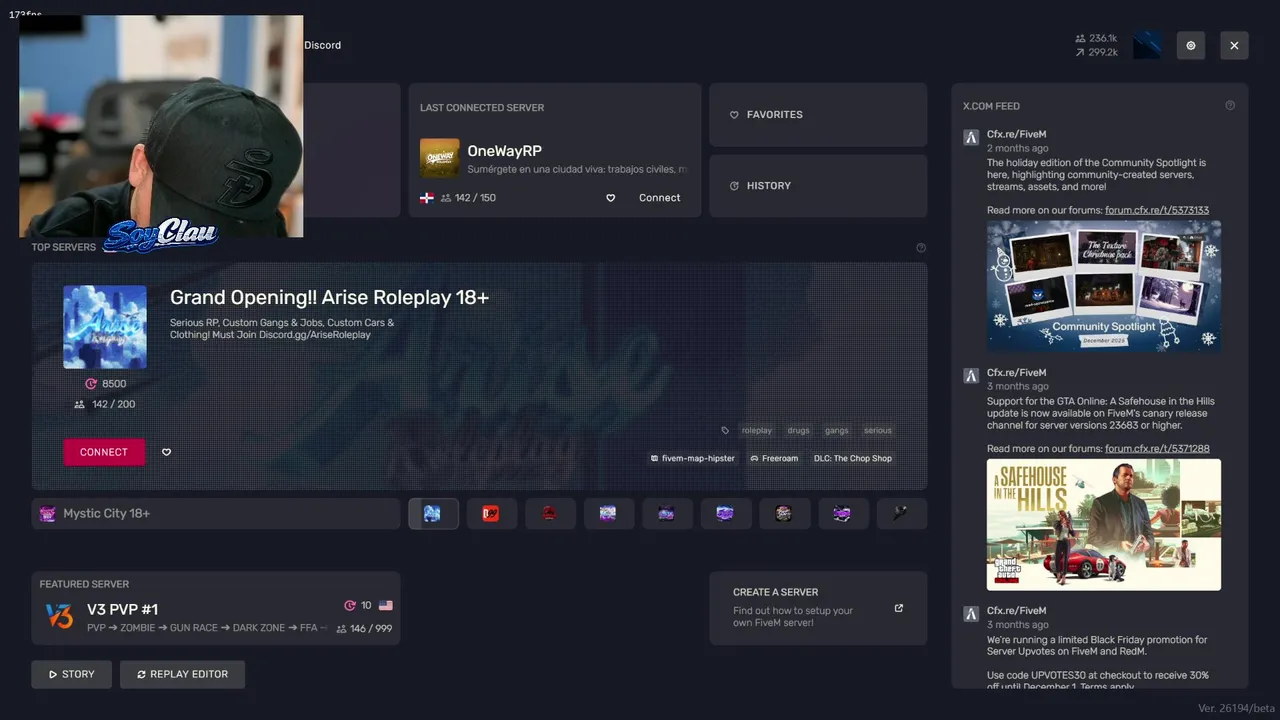Click the heart icon in Favorites card
The height and width of the screenshot is (720, 1280).
tap(734, 115)
